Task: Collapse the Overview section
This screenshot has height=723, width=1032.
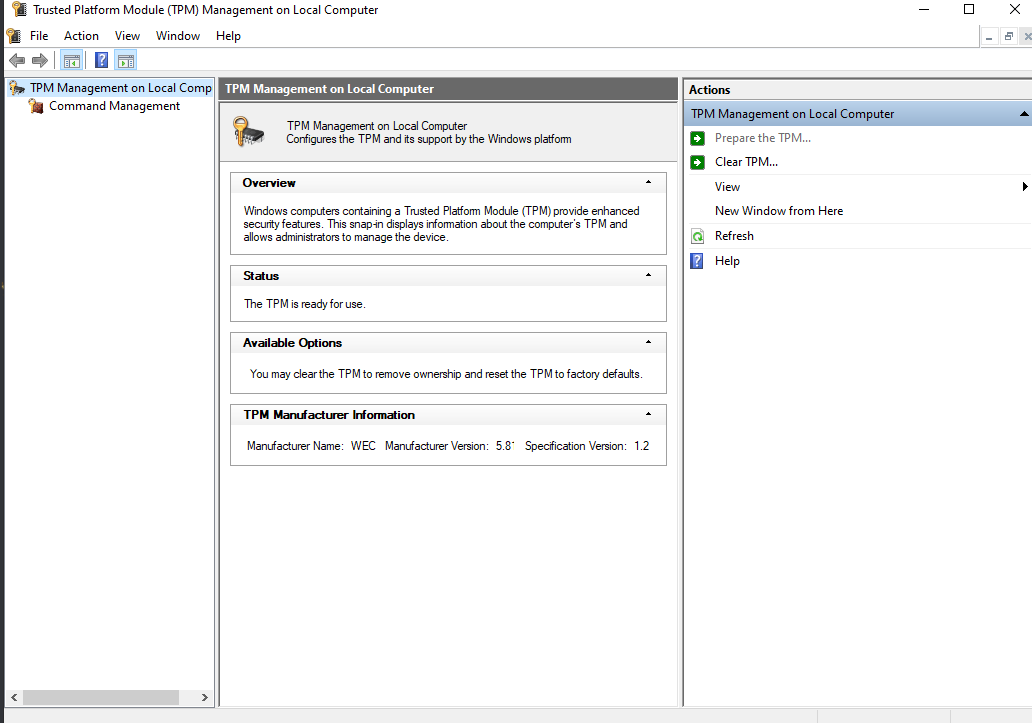Action: [x=648, y=182]
